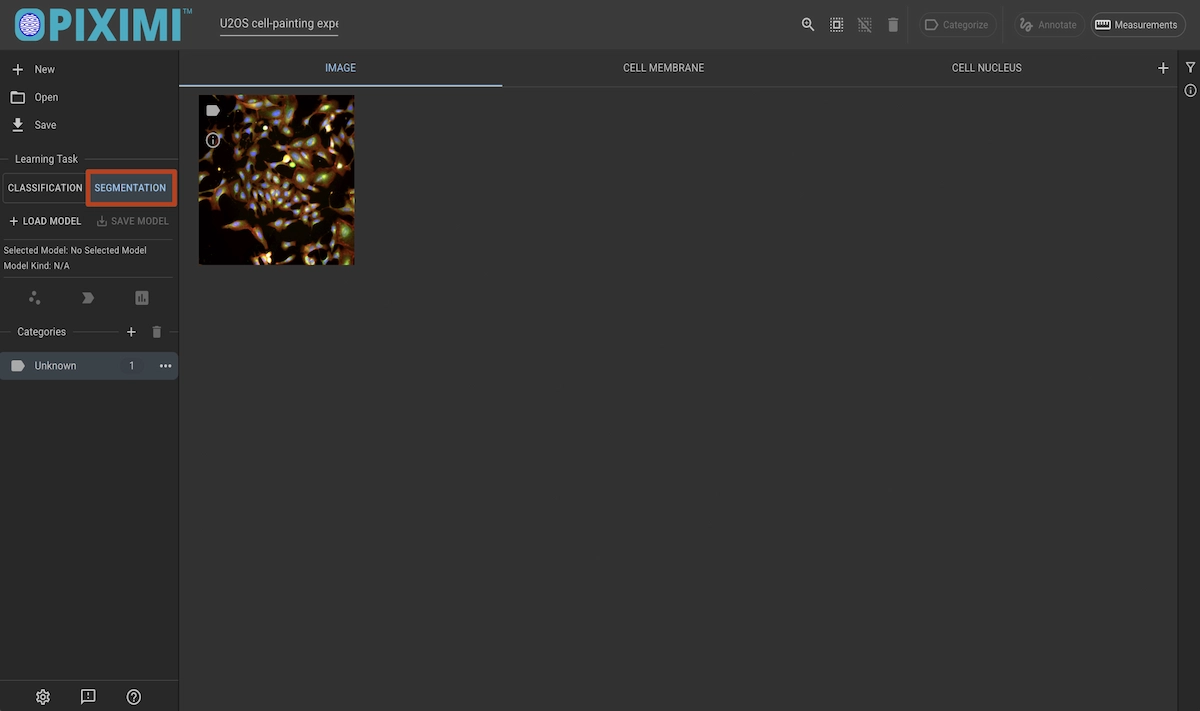Click the Selected Model status text
Viewport: 1200px width, 711px height.
point(76,250)
